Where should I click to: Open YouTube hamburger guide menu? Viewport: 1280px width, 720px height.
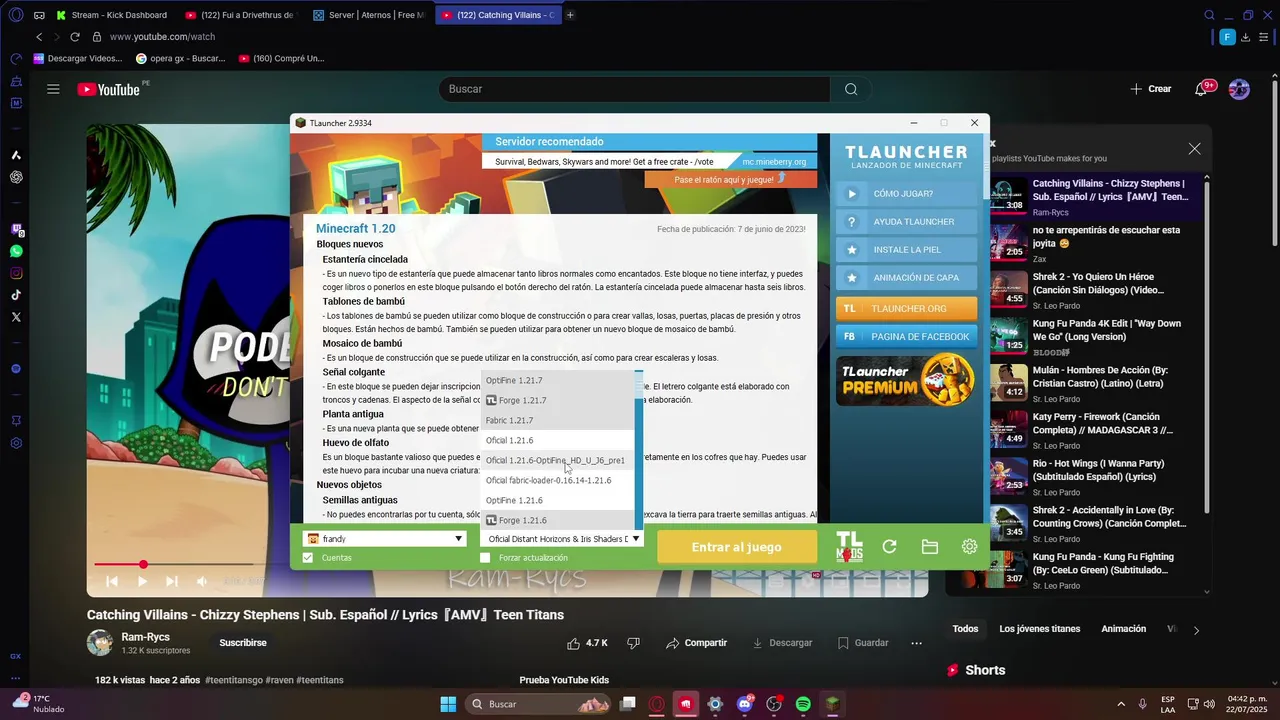(53, 89)
